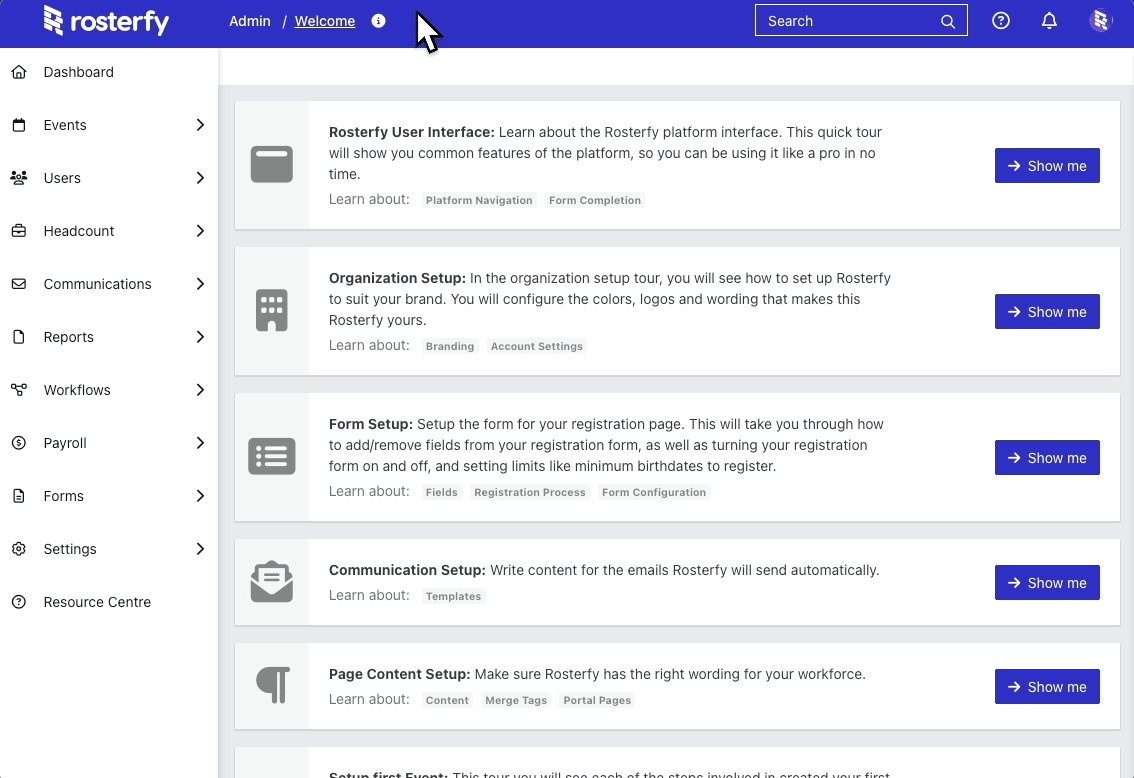Image resolution: width=1134 pixels, height=778 pixels.
Task: Click the Rosterfy logo in the header
Action: [x=106, y=21]
